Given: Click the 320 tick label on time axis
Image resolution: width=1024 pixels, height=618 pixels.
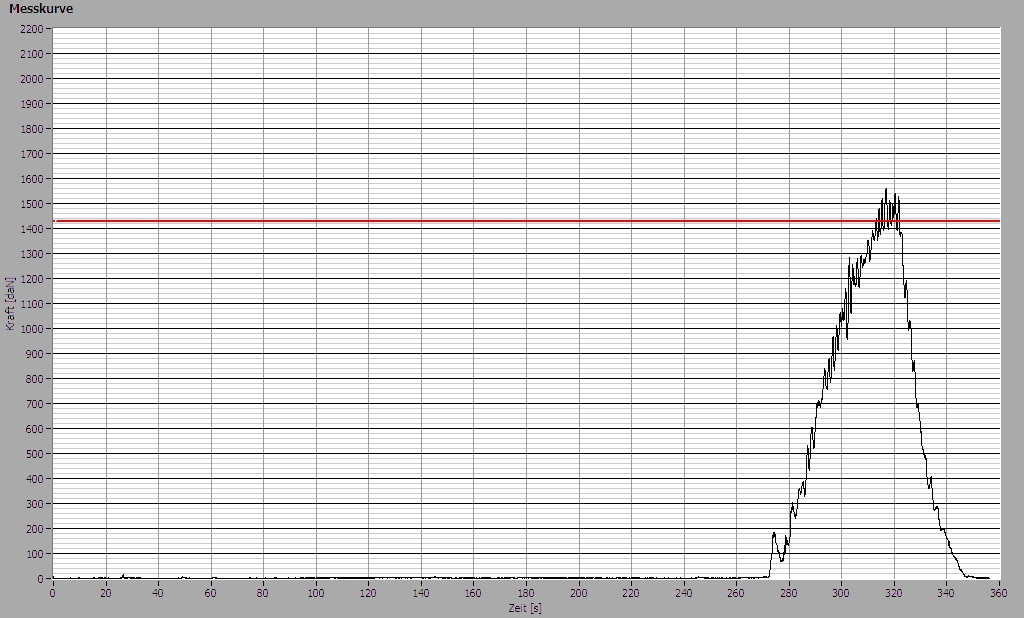Looking at the screenshot, I should (894, 593).
